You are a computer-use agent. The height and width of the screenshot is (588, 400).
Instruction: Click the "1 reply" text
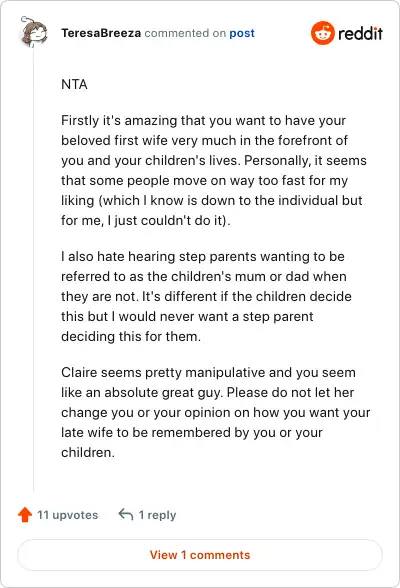(157, 515)
